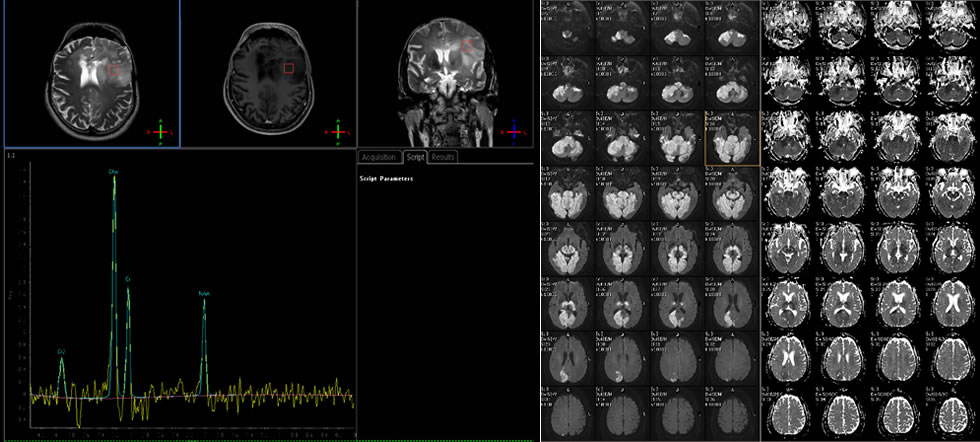
Task: Open top-left diffusion image thumbnail
Action: [x=566, y=25]
